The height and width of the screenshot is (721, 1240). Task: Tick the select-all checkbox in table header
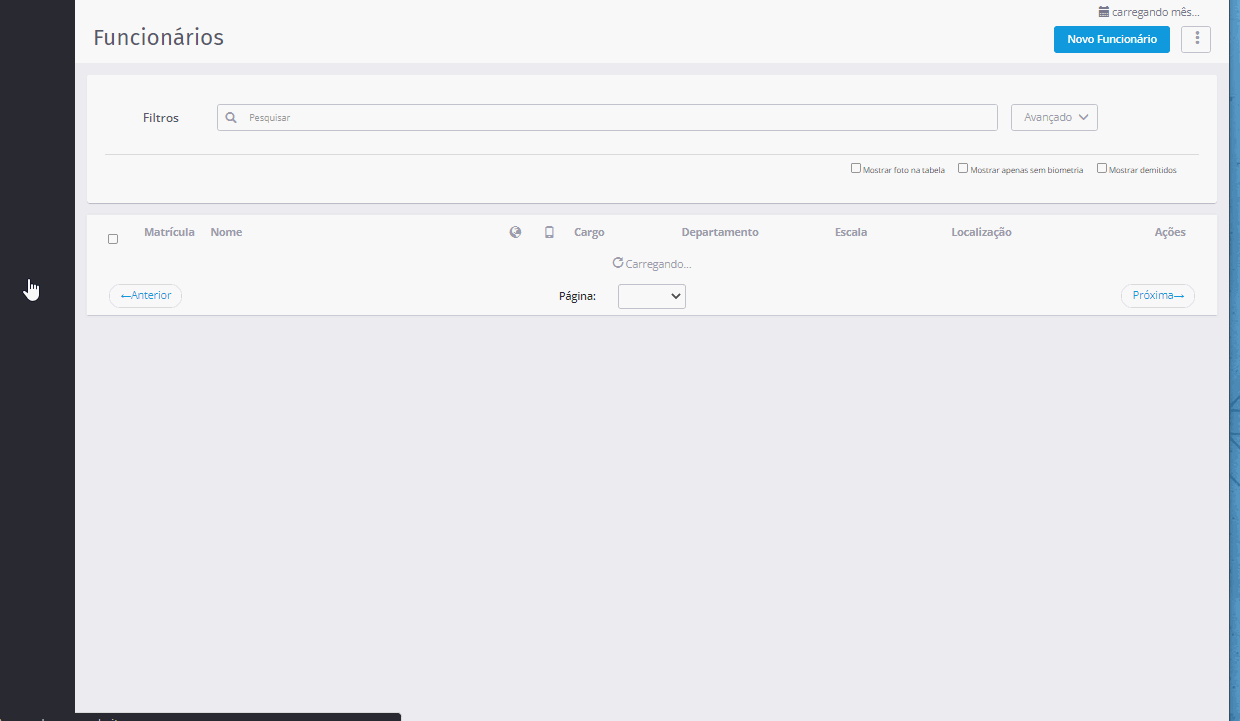[113, 239]
